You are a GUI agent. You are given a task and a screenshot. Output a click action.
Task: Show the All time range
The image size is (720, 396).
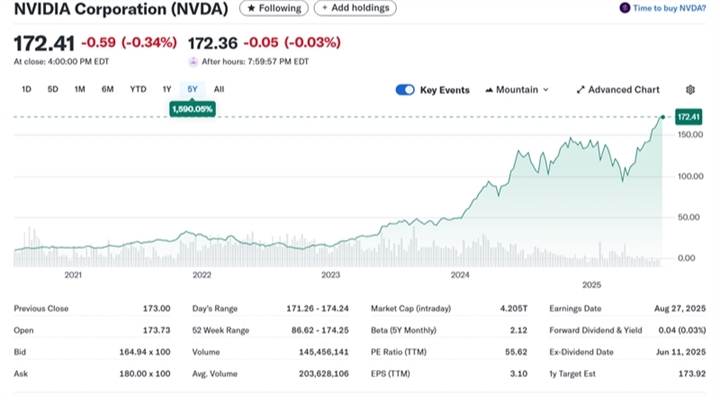pos(219,89)
